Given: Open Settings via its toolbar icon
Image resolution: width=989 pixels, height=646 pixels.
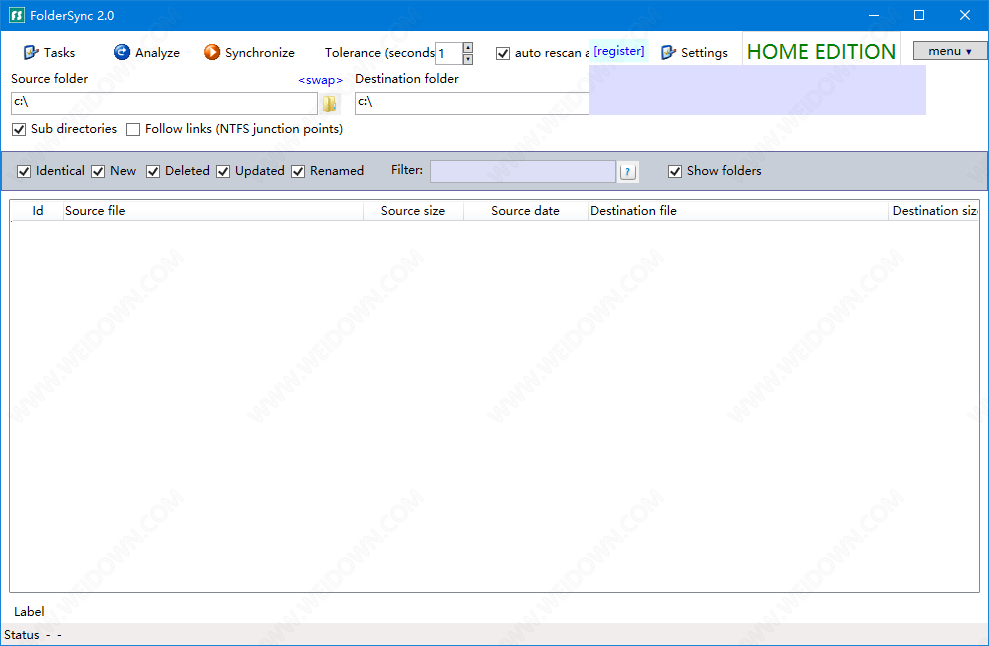Looking at the screenshot, I should 668,52.
